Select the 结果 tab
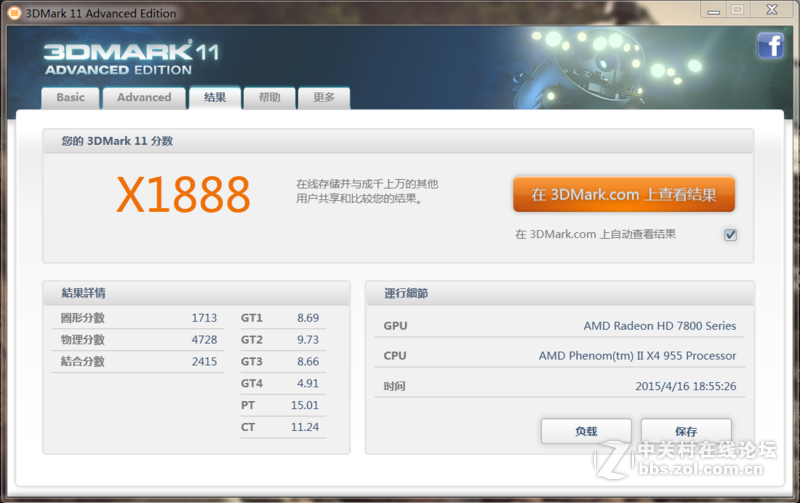 pos(215,97)
